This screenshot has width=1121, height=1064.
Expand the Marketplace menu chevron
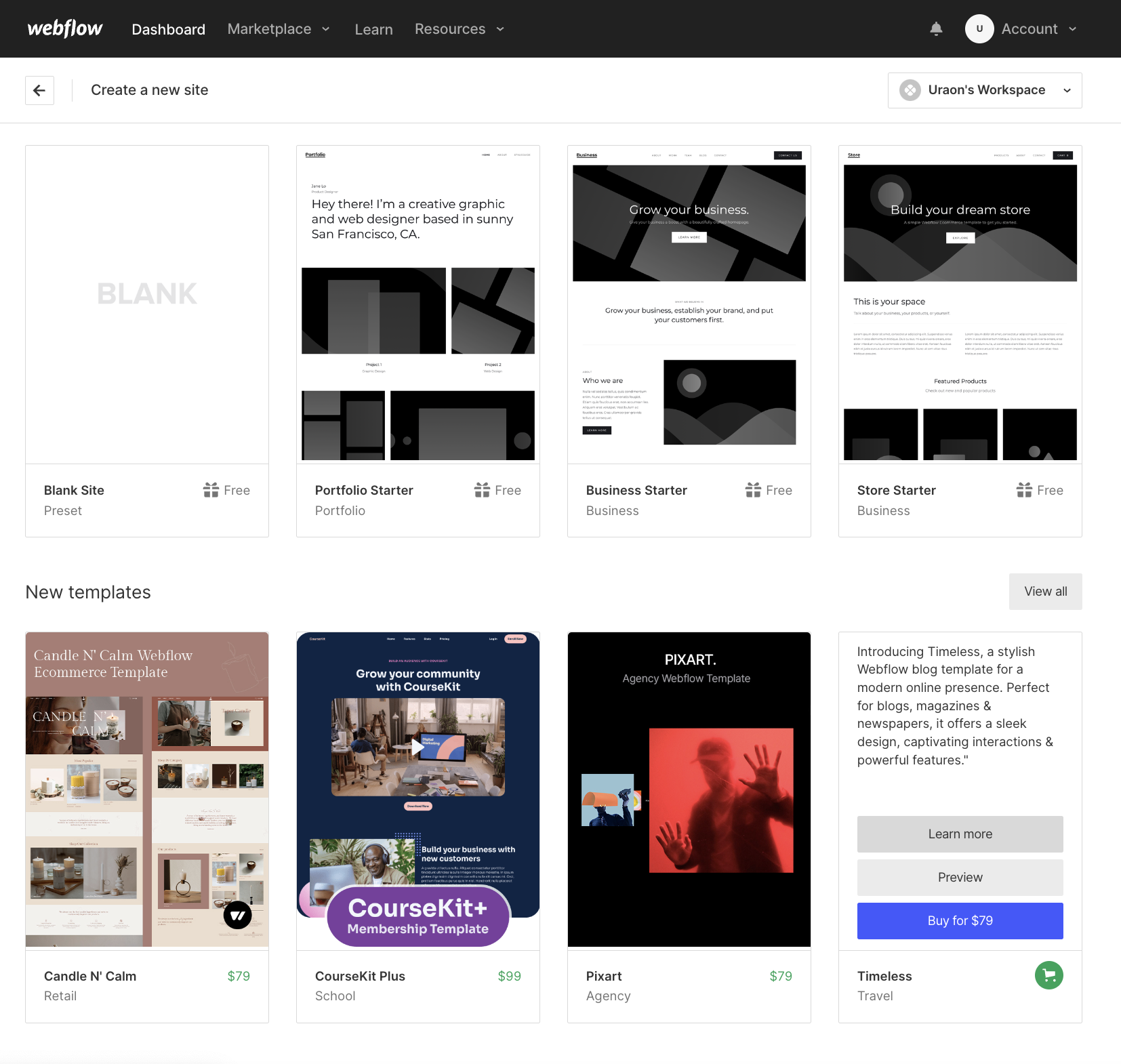(325, 29)
